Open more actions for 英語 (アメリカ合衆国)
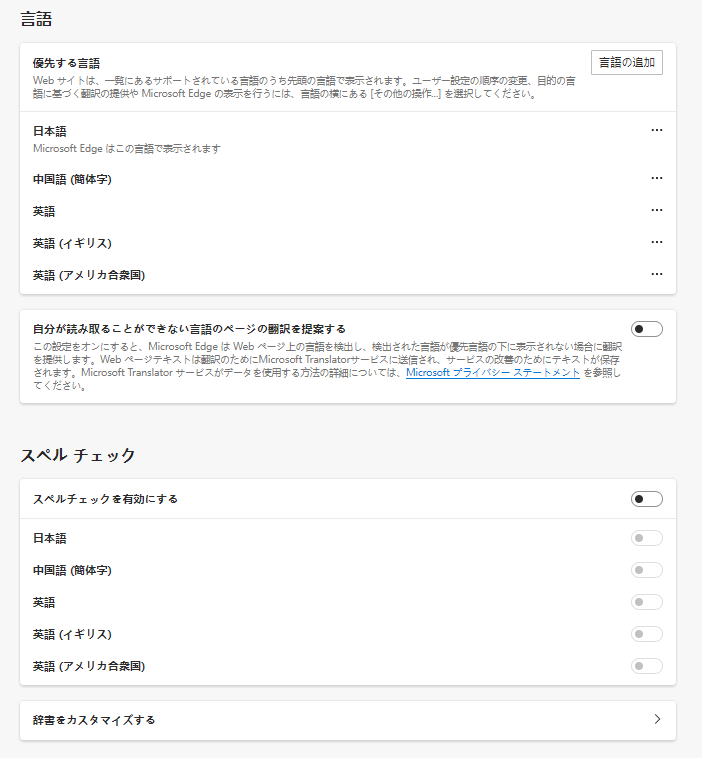Image resolution: width=702 pixels, height=758 pixels. (x=657, y=274)
